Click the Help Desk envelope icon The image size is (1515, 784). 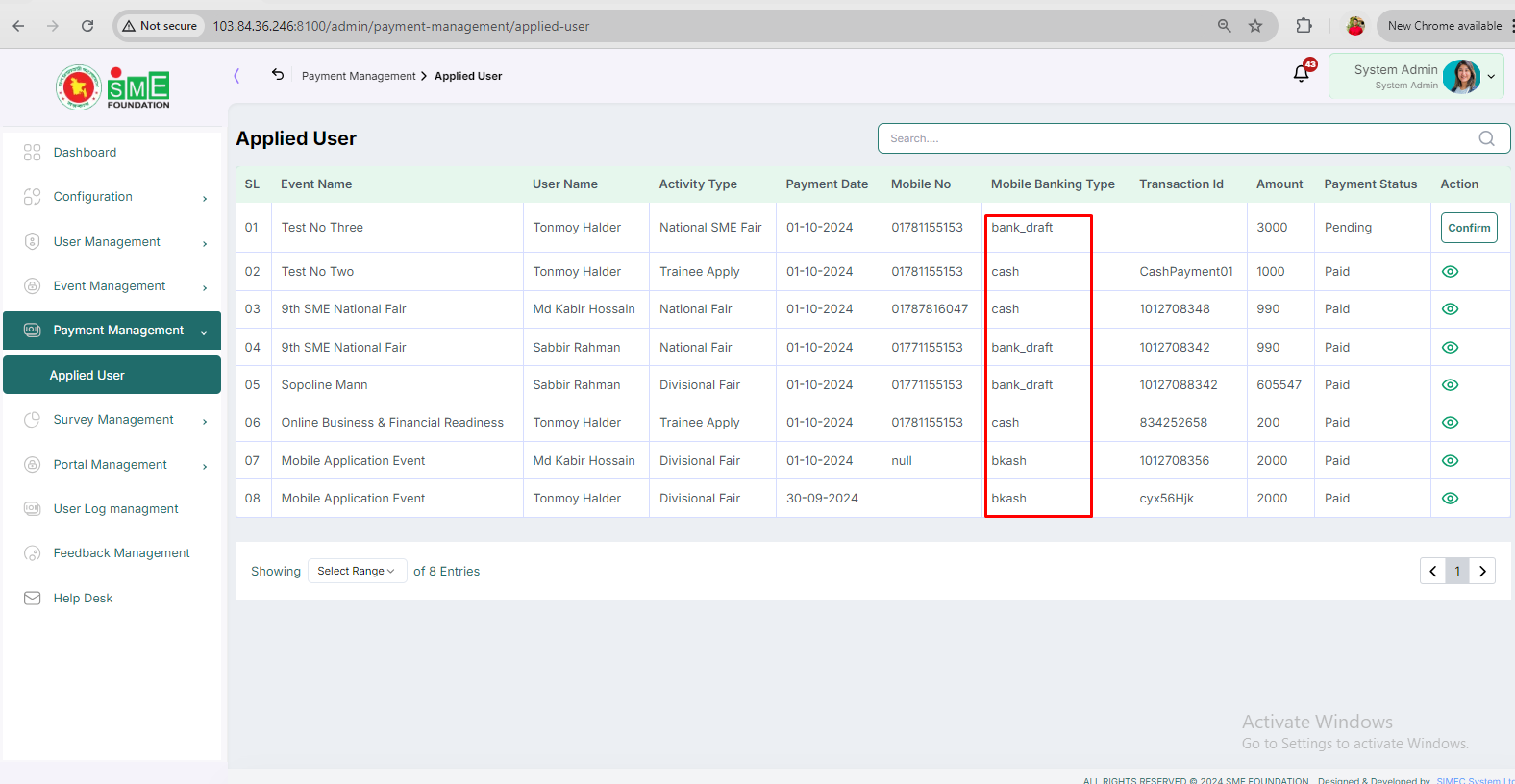pos(32,599)
